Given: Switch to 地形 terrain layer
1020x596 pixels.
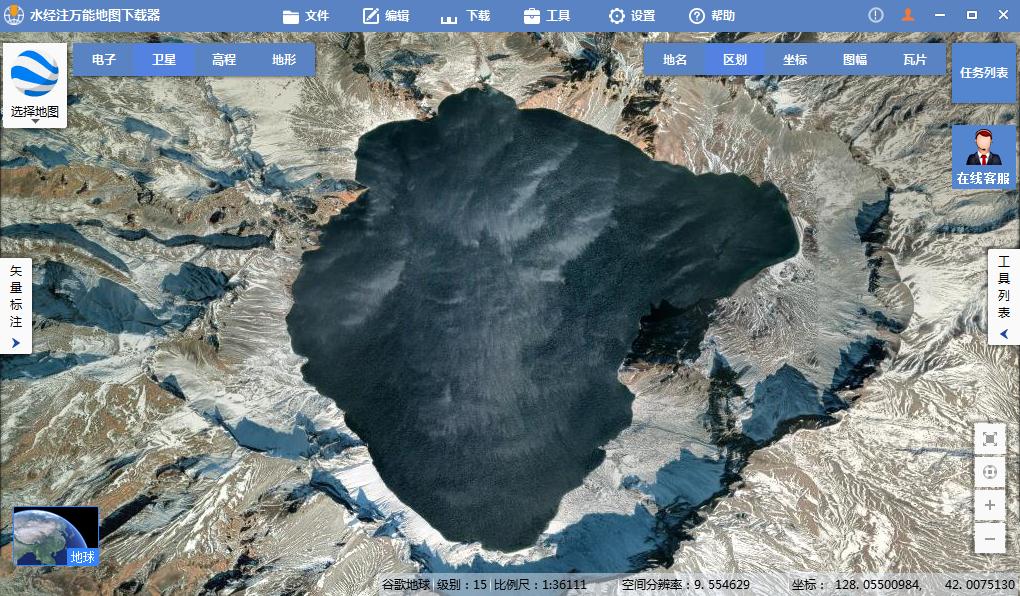Looking at the screenshot, I should click(284, 59).
